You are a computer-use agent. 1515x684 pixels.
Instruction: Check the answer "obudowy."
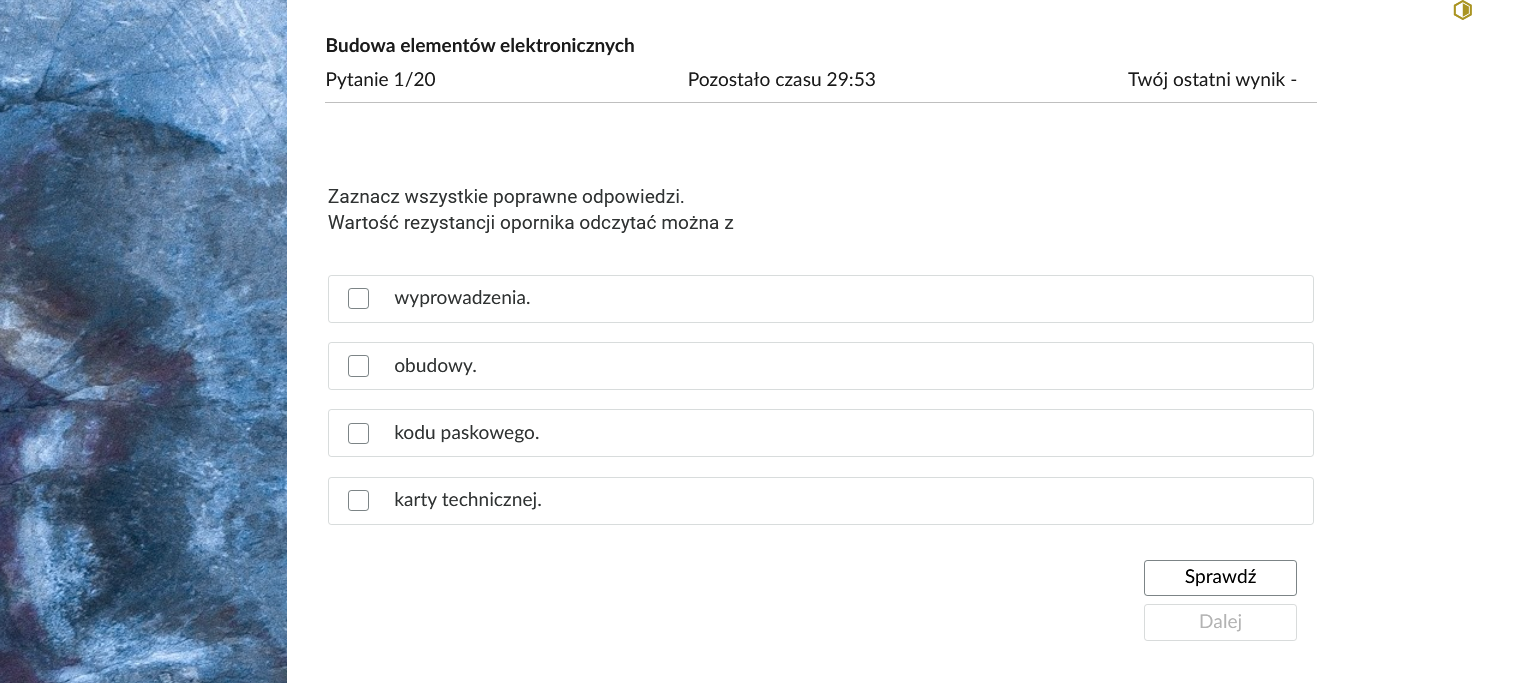coord(358,365)
